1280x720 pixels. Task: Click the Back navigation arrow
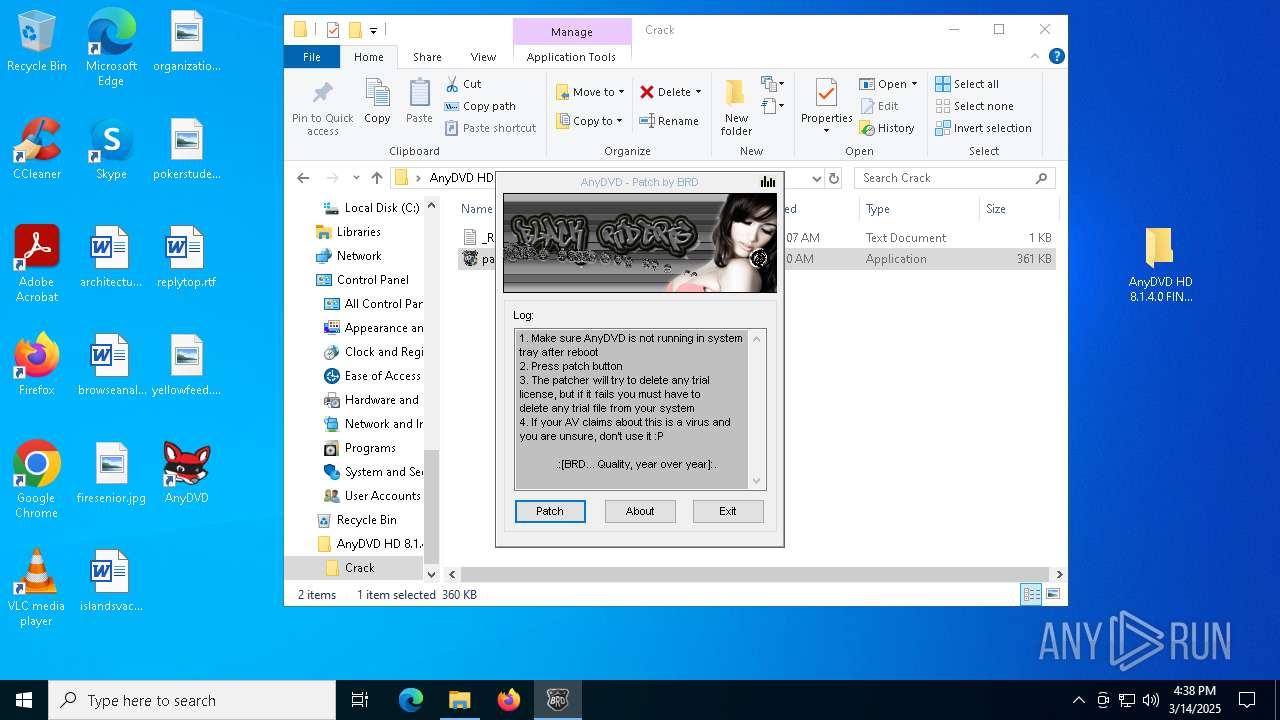(x=303, y=178)
